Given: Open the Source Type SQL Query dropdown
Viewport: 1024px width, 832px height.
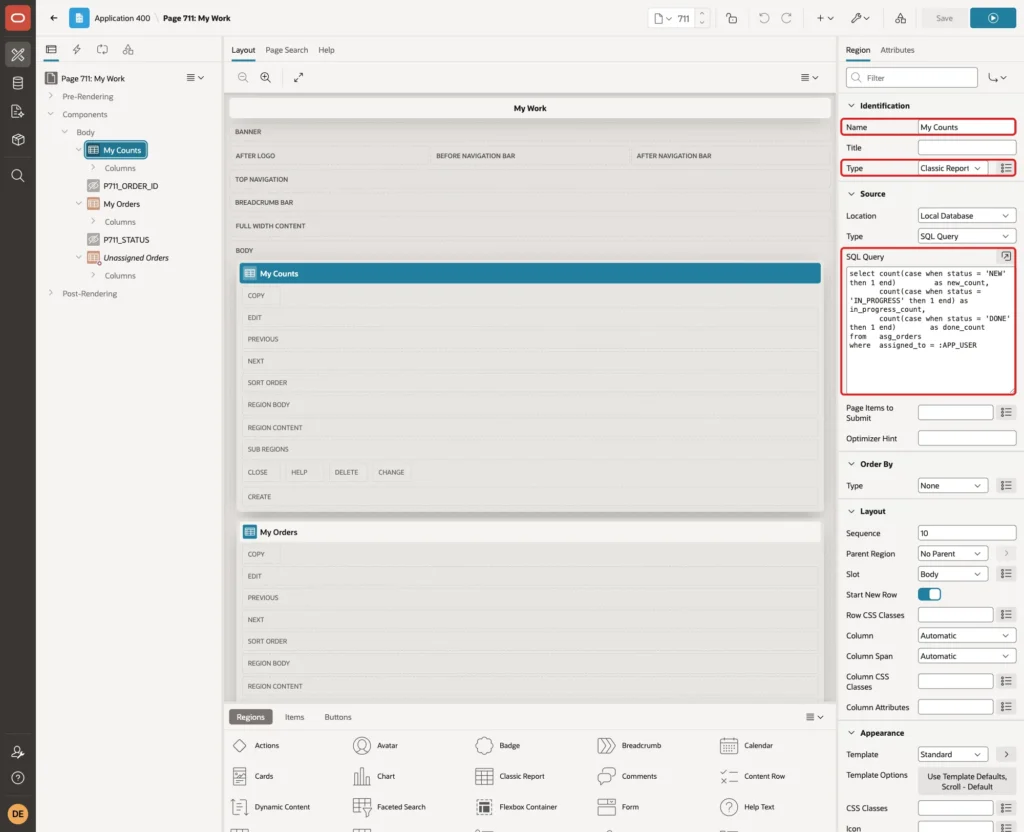Looking at the screenshot, I should pos(967,236).
